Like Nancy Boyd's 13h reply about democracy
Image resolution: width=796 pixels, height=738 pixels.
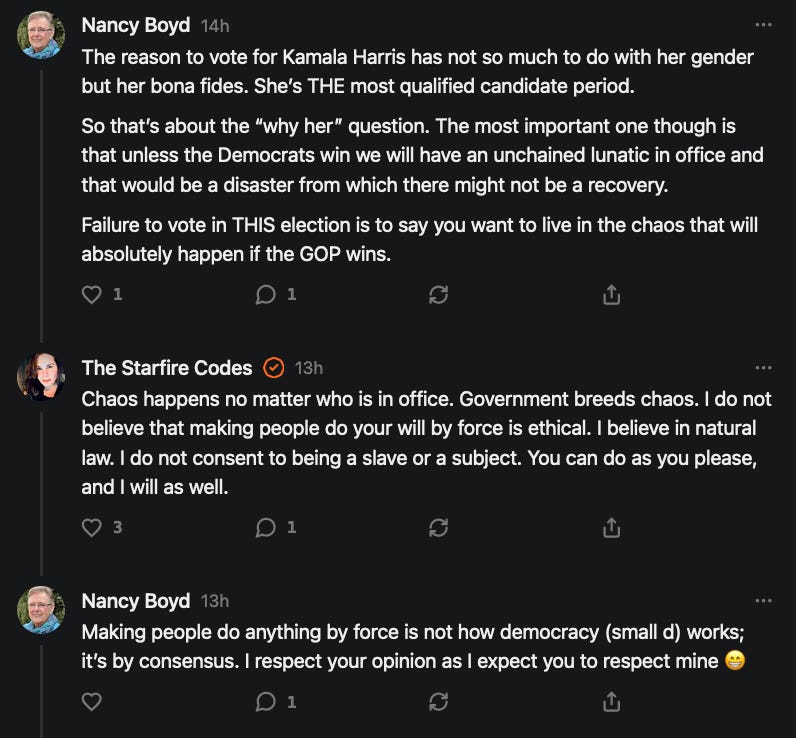click(92, 702)
